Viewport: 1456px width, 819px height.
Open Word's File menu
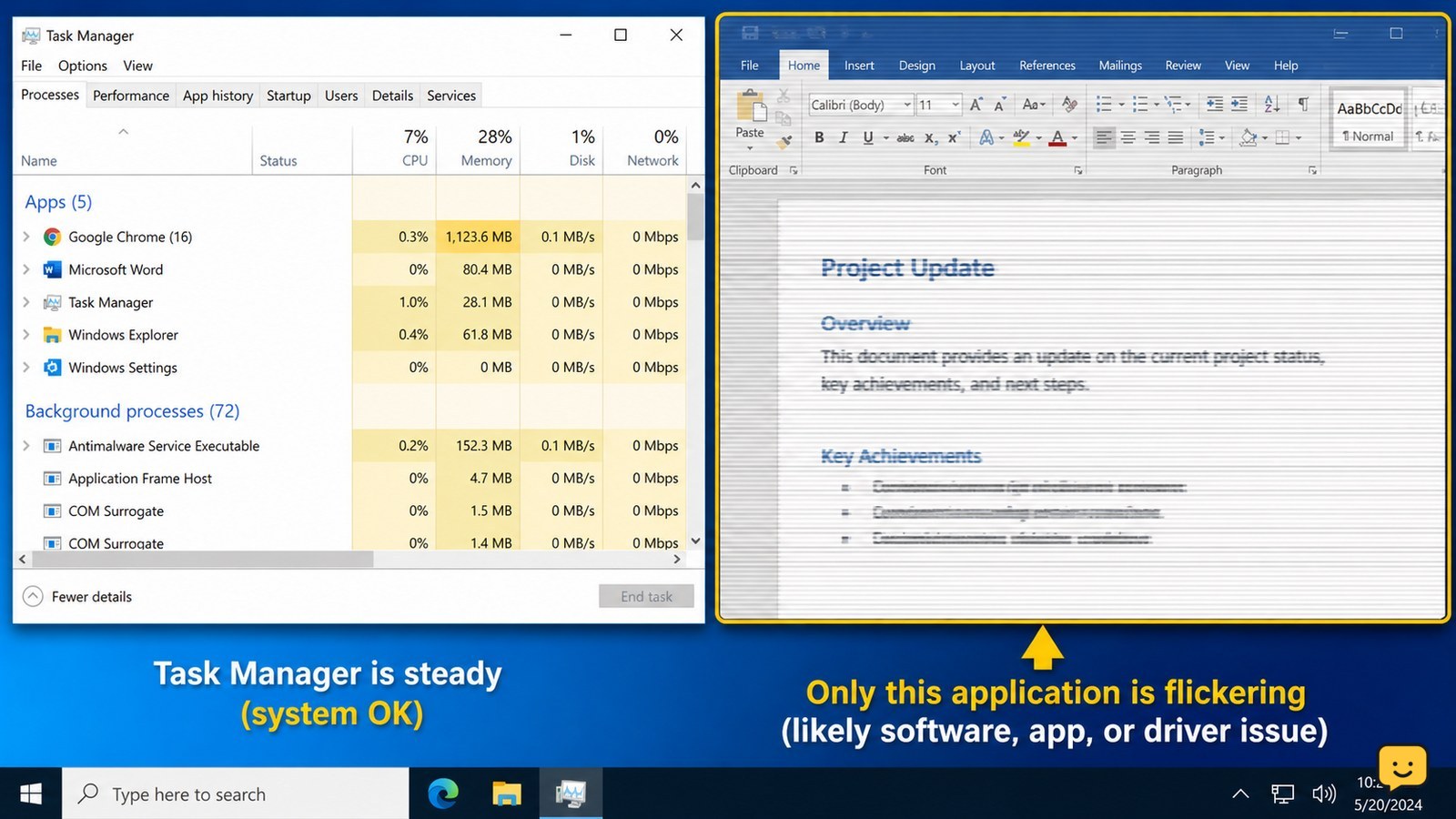750,66
